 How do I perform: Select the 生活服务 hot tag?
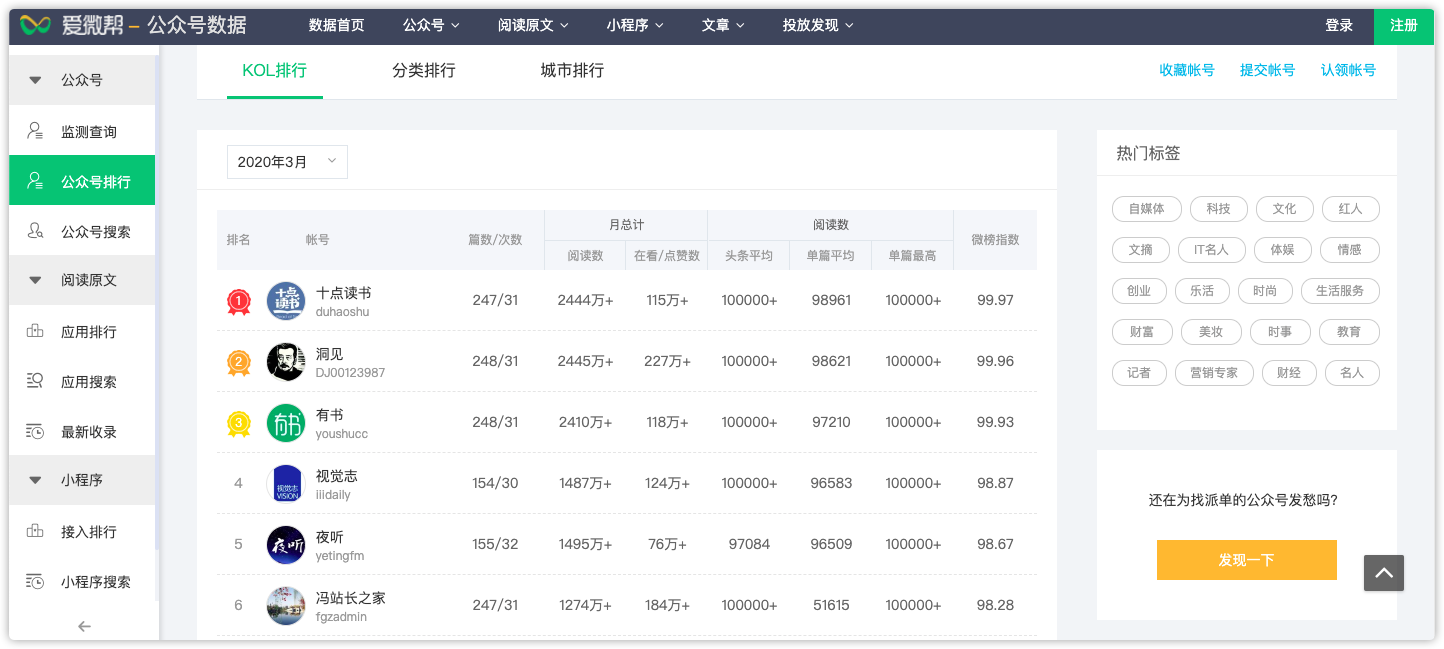point(1340,291)
